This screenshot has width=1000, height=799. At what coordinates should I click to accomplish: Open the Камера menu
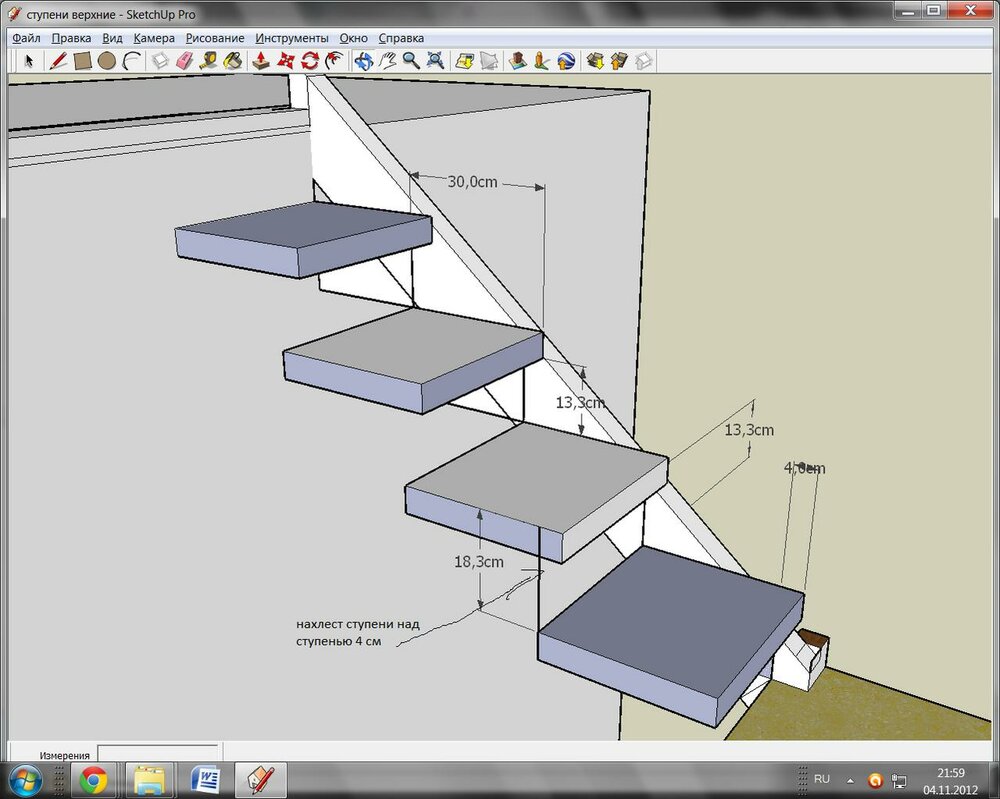pos(154,38)
